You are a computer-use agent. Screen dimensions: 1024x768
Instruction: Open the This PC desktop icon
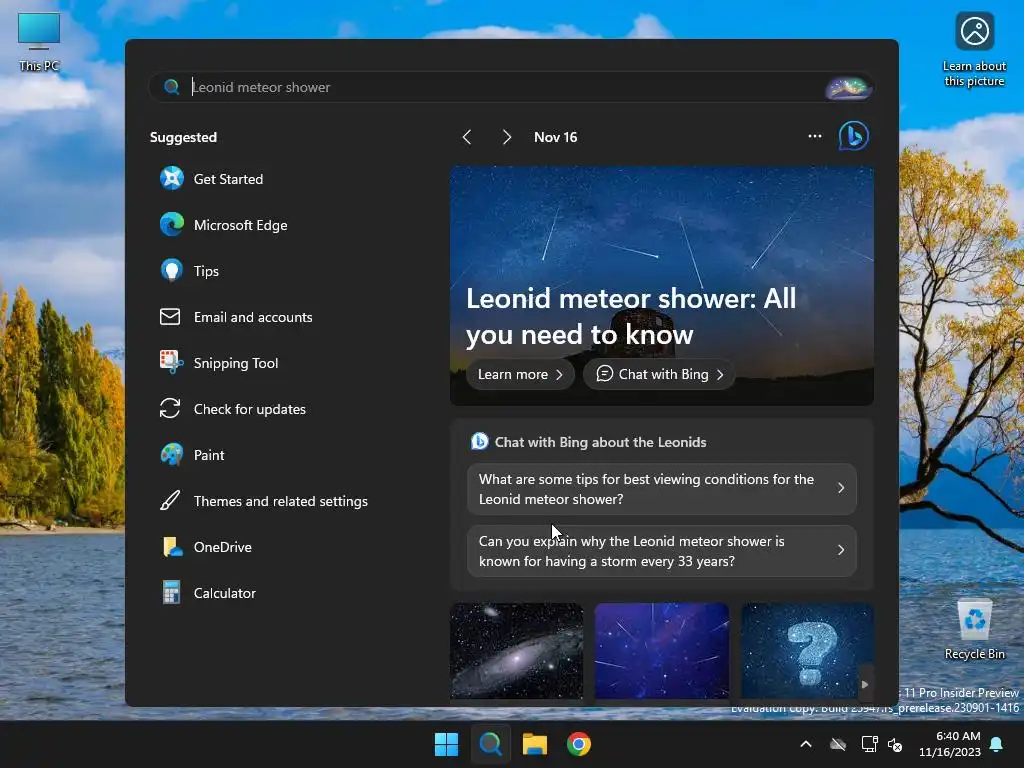point(39,40)
